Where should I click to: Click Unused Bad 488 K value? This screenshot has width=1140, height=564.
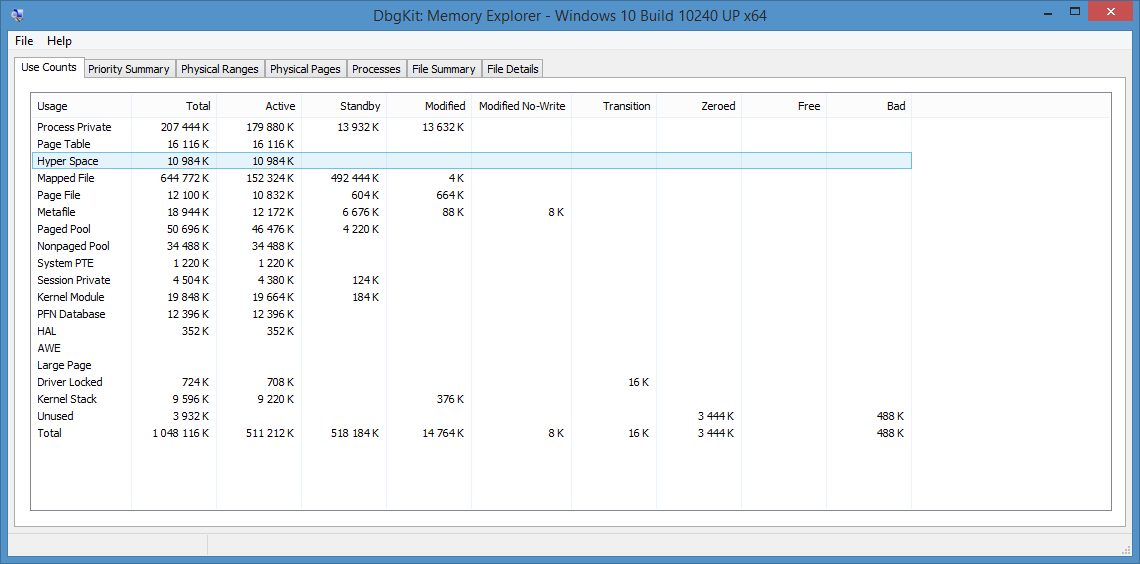coord(890,416)
